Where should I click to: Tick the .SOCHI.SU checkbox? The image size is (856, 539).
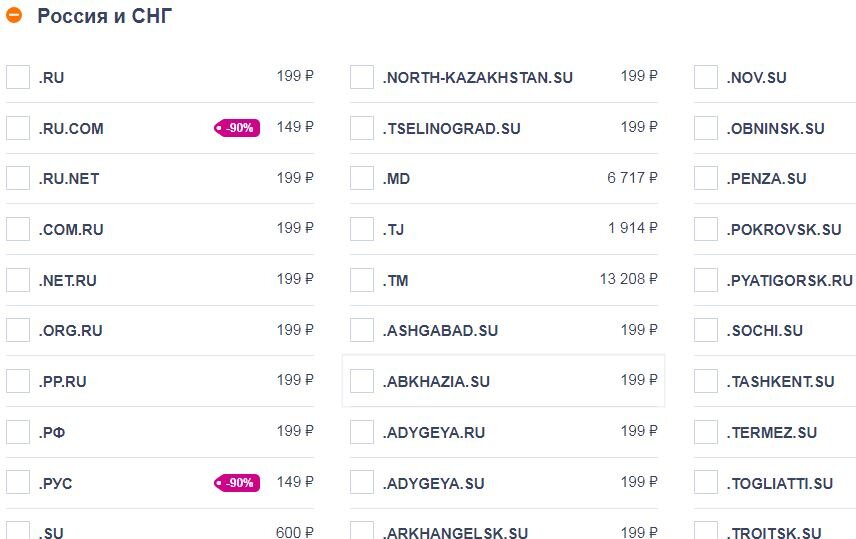706,330
